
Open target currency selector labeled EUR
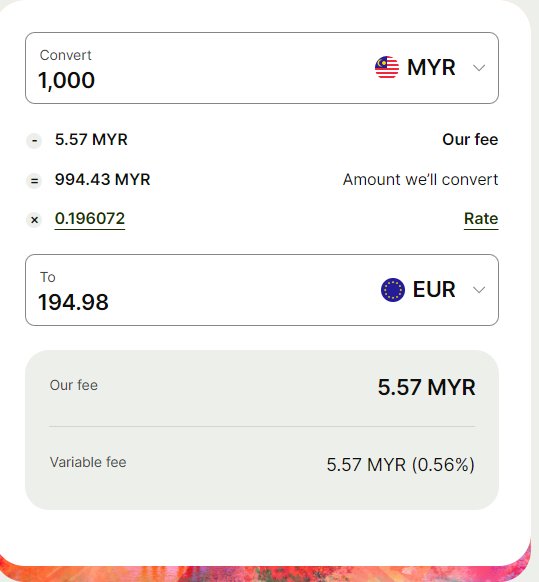[x=434, y=290]
